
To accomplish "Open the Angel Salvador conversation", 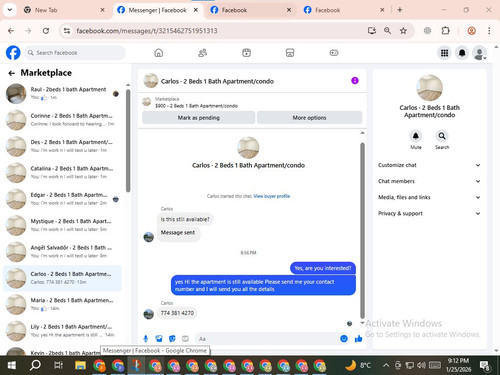I will [x=63, y=252].
